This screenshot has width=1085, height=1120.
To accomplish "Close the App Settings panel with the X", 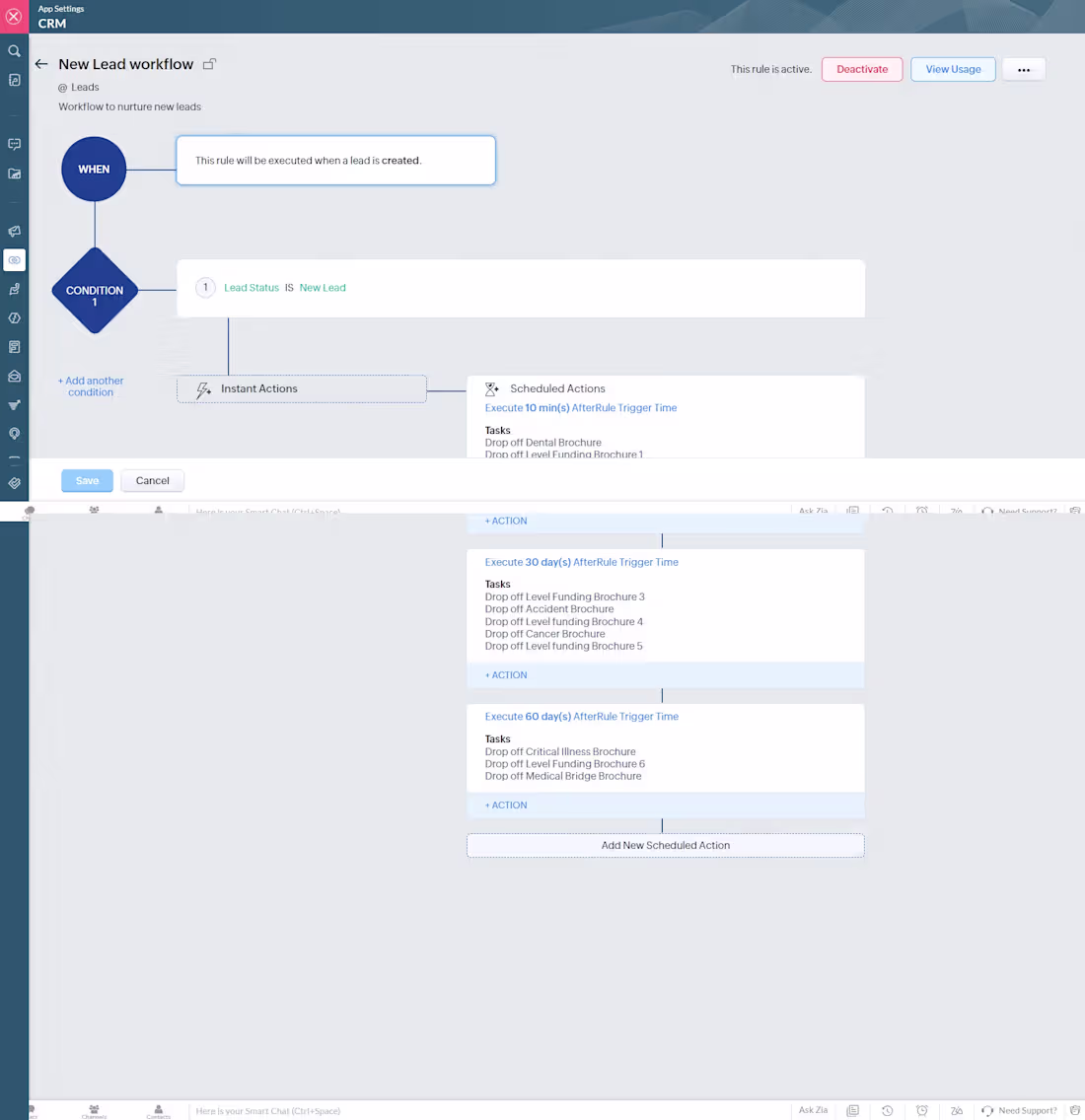I will pos(14,16).
